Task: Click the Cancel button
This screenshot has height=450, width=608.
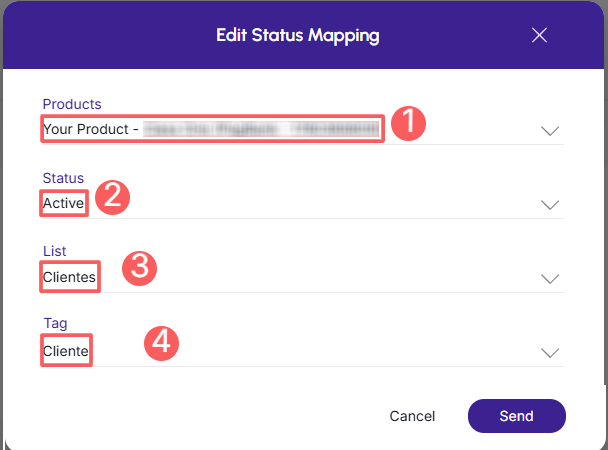Action: coord(412,416)
